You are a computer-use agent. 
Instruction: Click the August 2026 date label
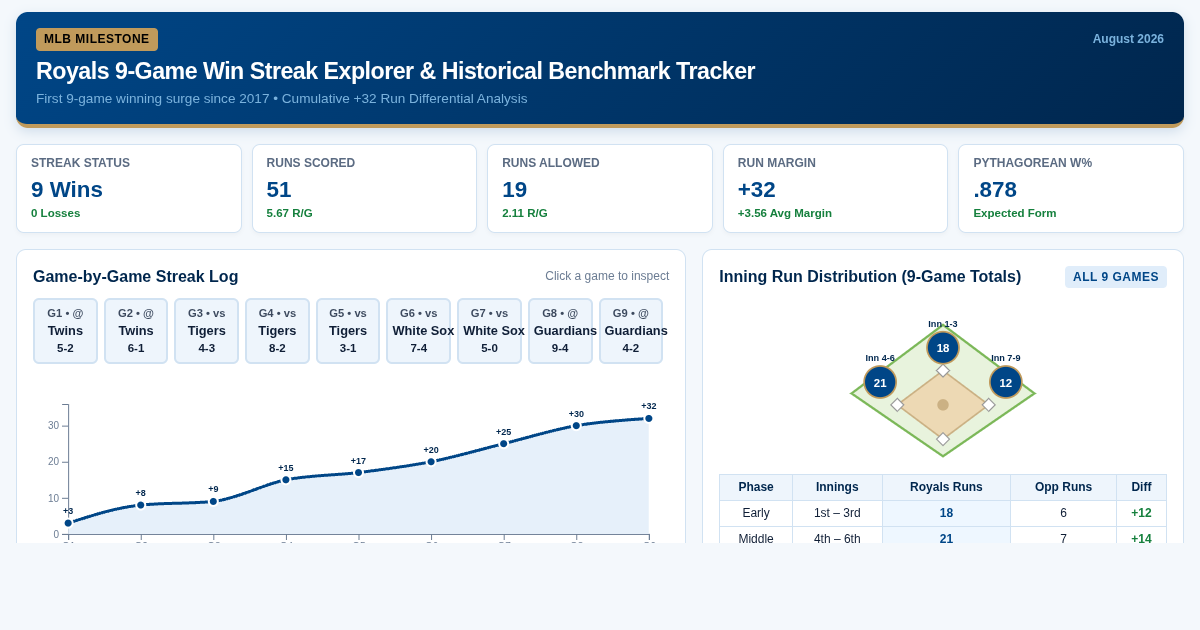point(1128,39)
